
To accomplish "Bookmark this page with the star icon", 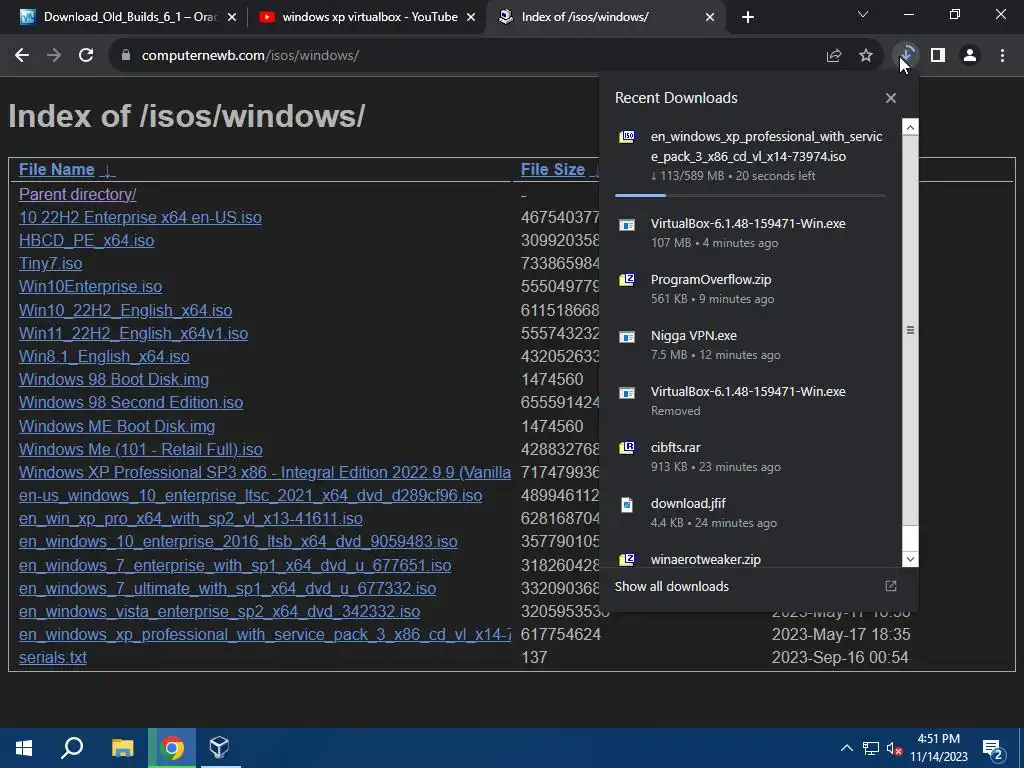I will [x=866, y=56].
